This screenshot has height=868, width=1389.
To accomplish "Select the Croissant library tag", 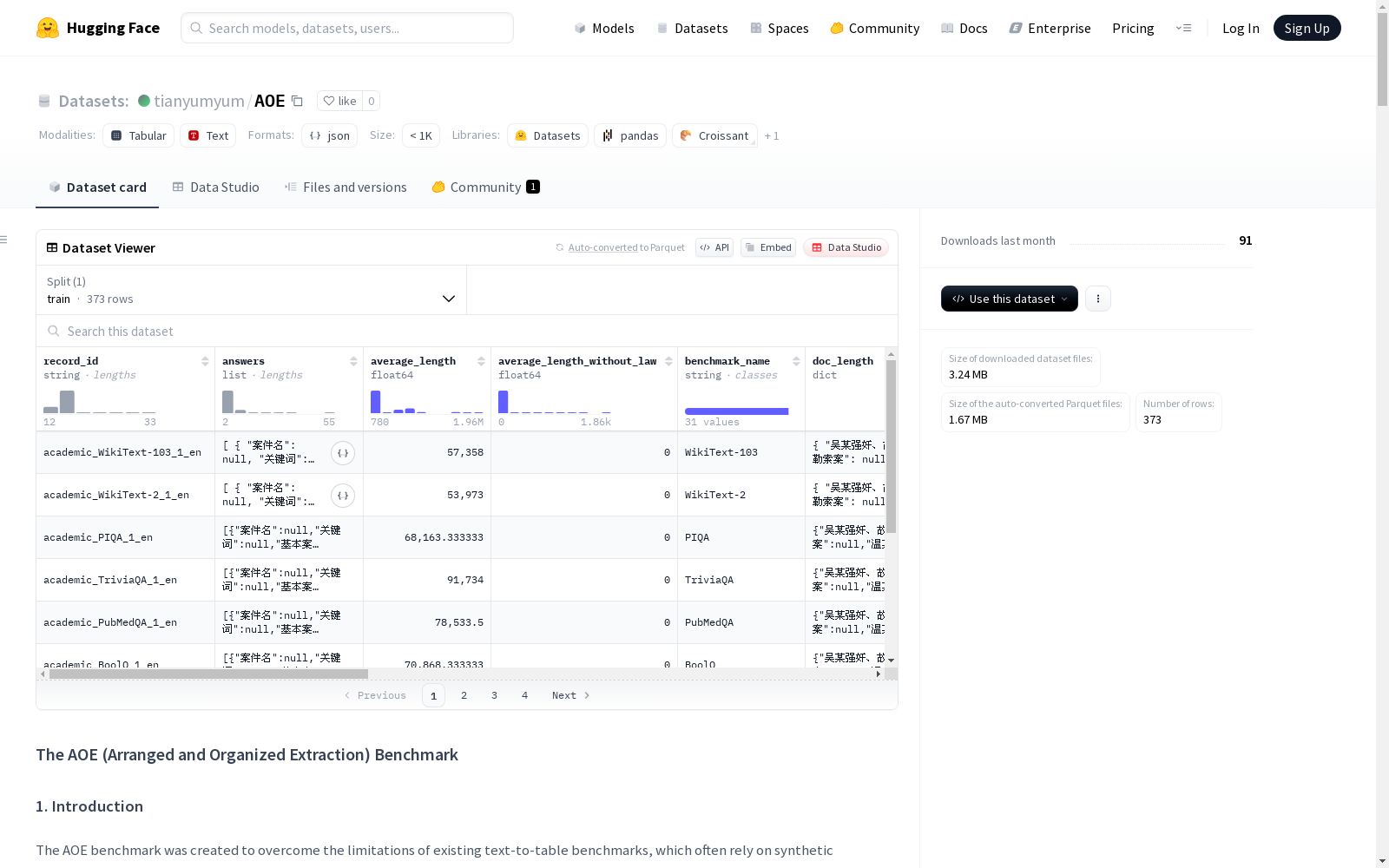I will tap(714, 135).
